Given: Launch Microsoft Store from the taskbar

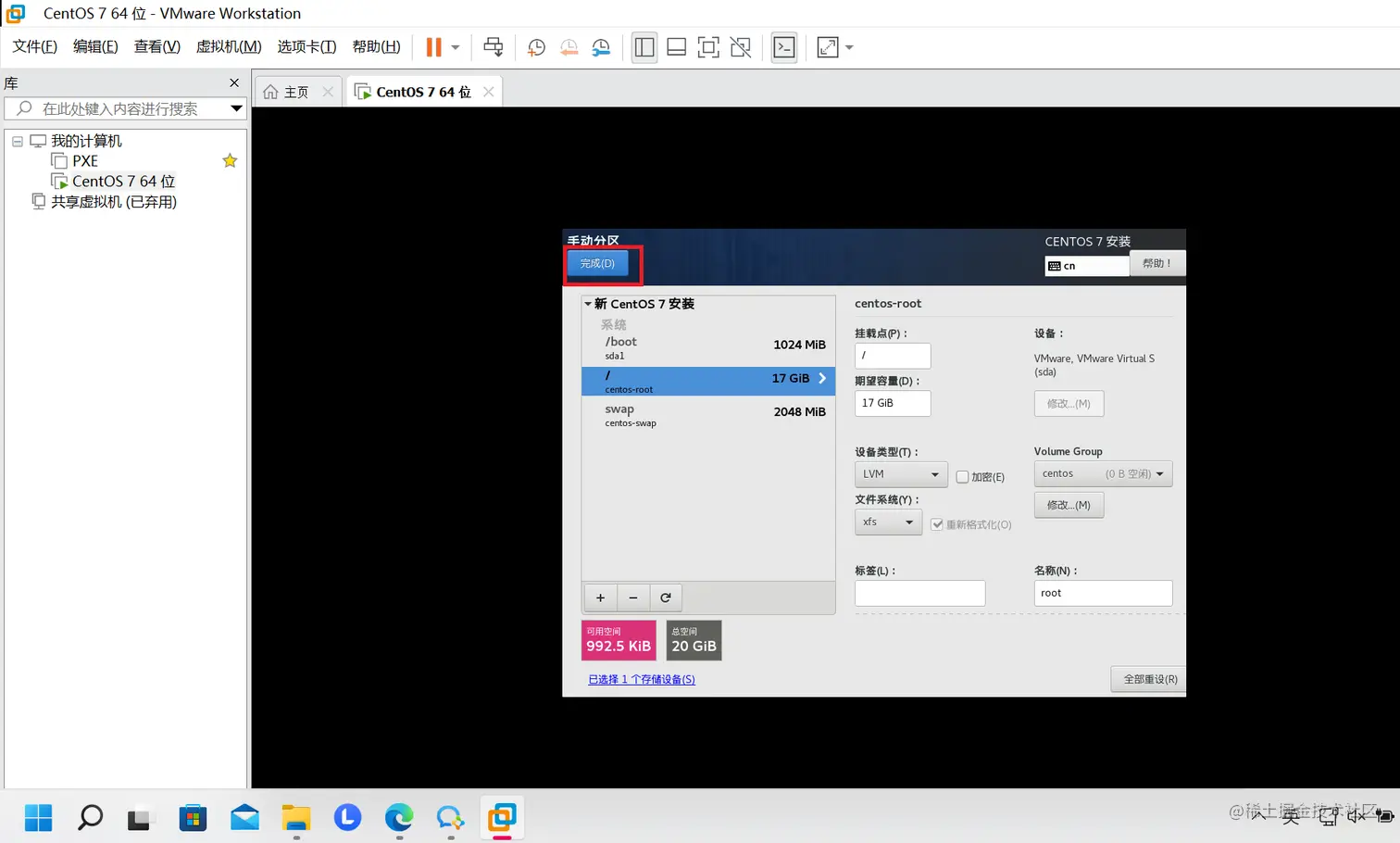Looking at the screenshot, I should [x=193, y=817].
